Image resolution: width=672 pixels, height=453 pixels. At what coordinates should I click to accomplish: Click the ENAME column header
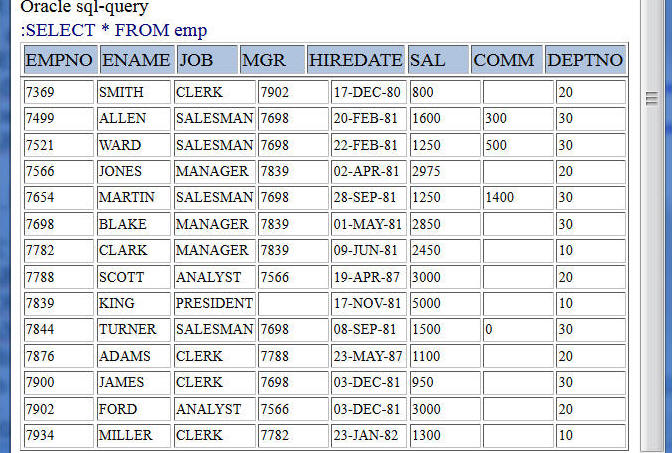[138, 60]
